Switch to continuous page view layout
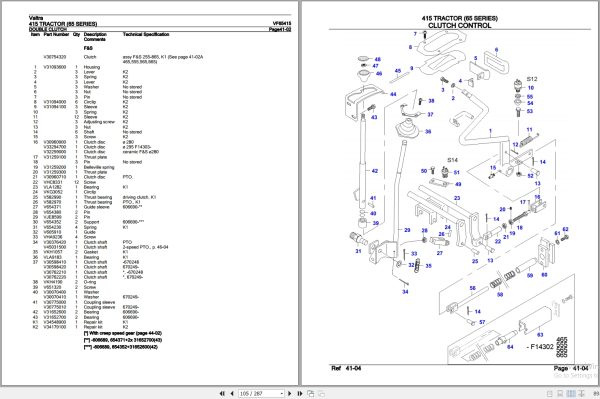The height and width of the screenshot is (399, 600). click(x=560, y=393)
